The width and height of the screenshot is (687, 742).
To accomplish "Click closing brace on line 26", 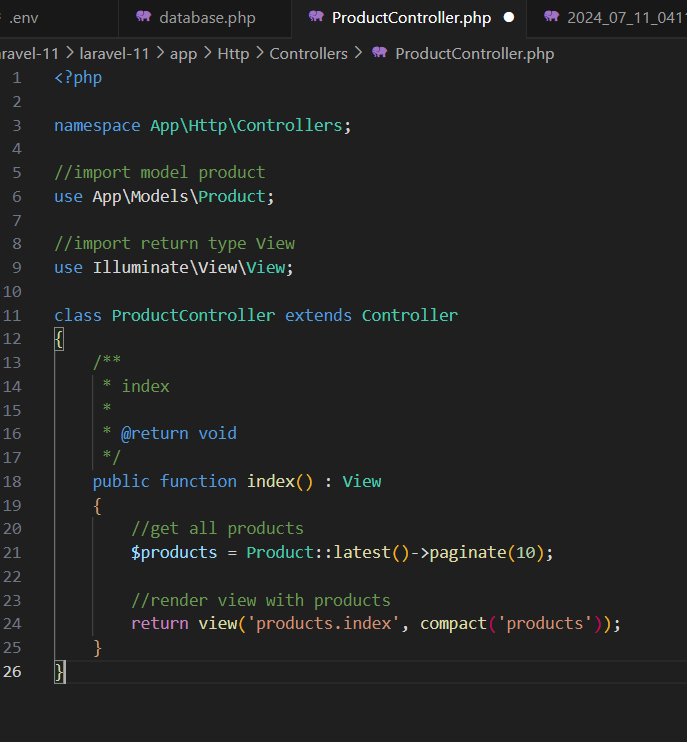I will [x=60, y=672].
